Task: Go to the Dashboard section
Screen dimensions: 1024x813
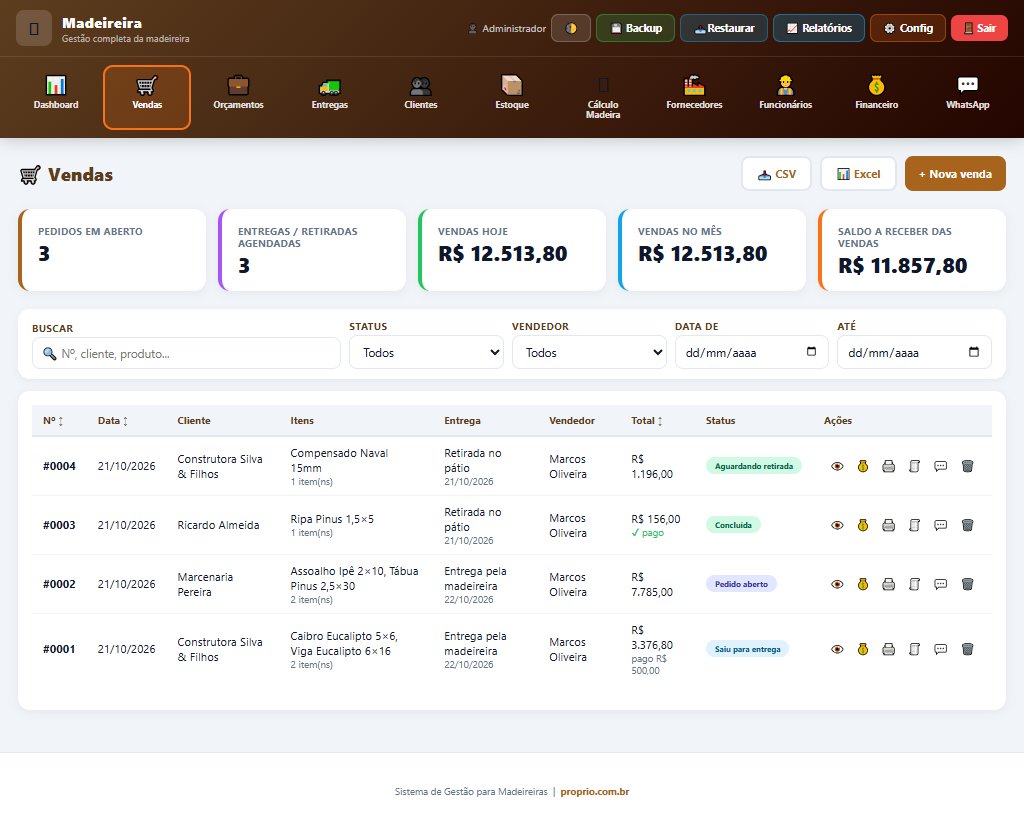Action: pos(56,97)
